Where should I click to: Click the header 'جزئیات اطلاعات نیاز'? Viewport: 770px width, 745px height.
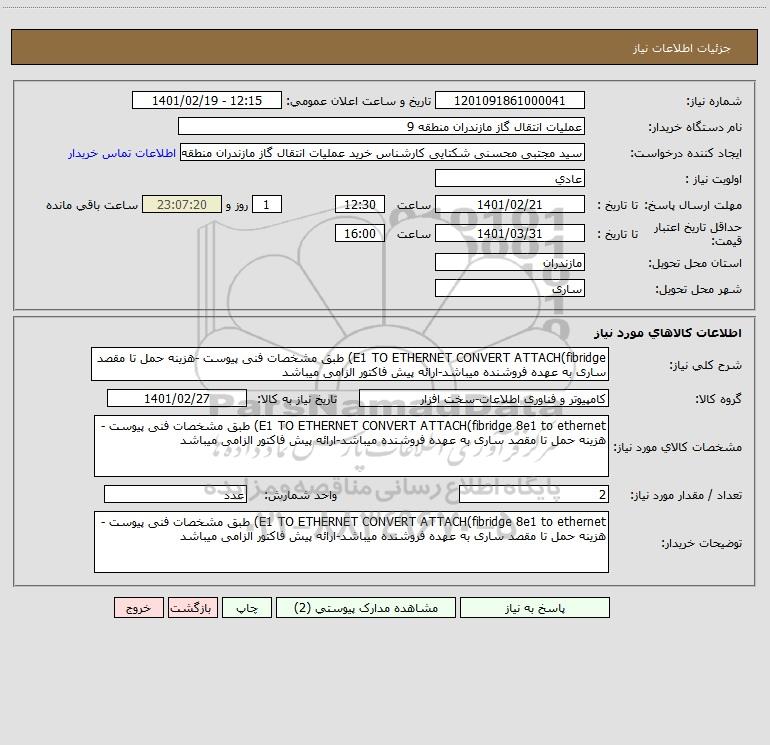[682, 48]
